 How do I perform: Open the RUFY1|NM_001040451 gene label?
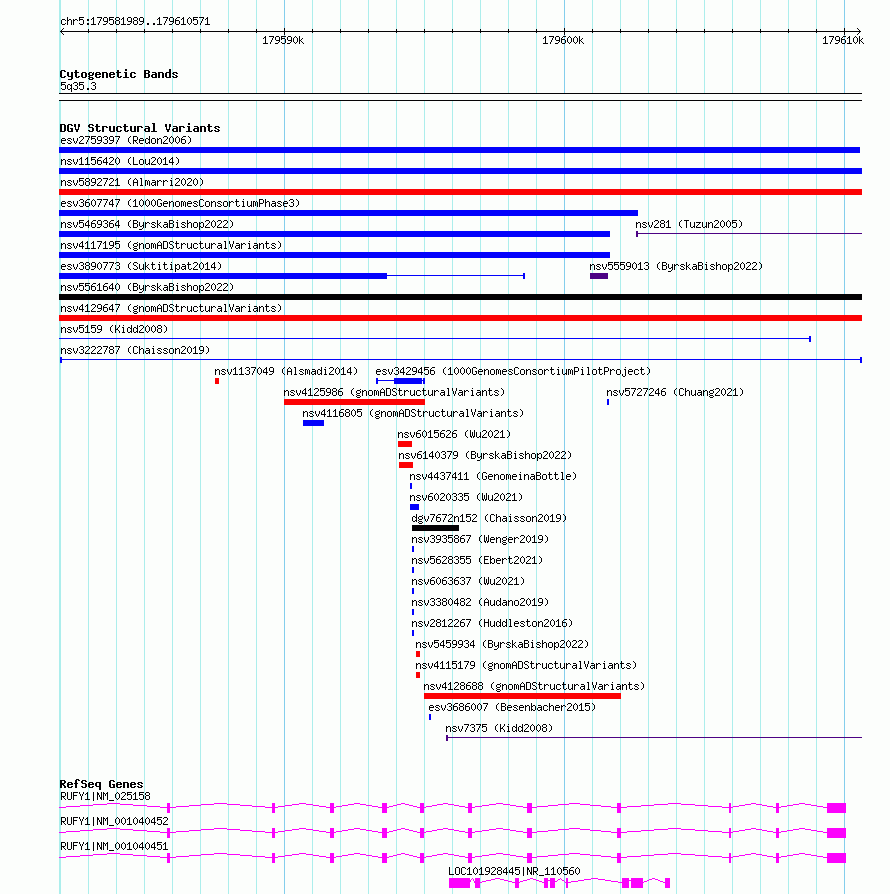(x=114, y=847)
